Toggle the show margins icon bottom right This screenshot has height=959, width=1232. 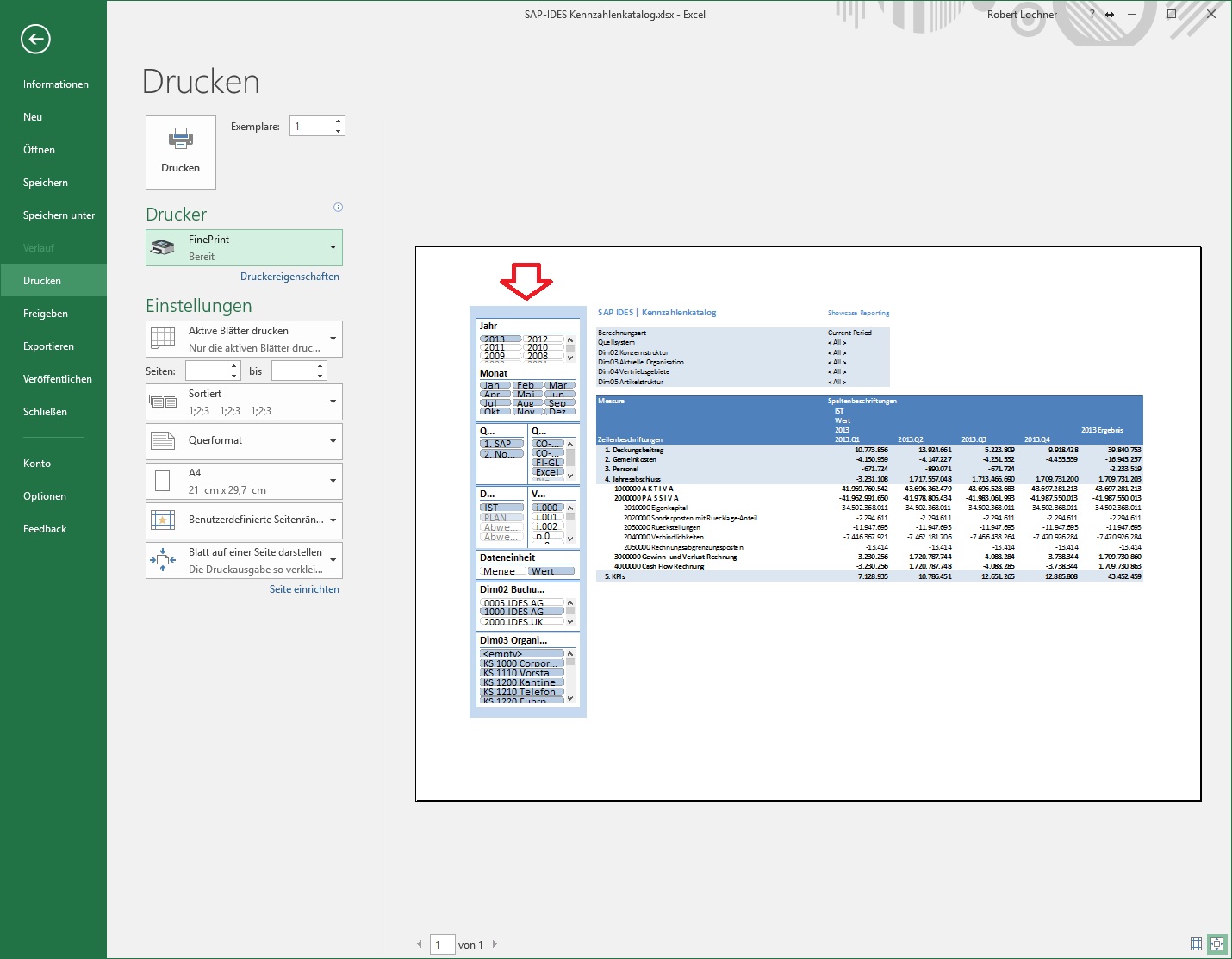point(1196,944)
